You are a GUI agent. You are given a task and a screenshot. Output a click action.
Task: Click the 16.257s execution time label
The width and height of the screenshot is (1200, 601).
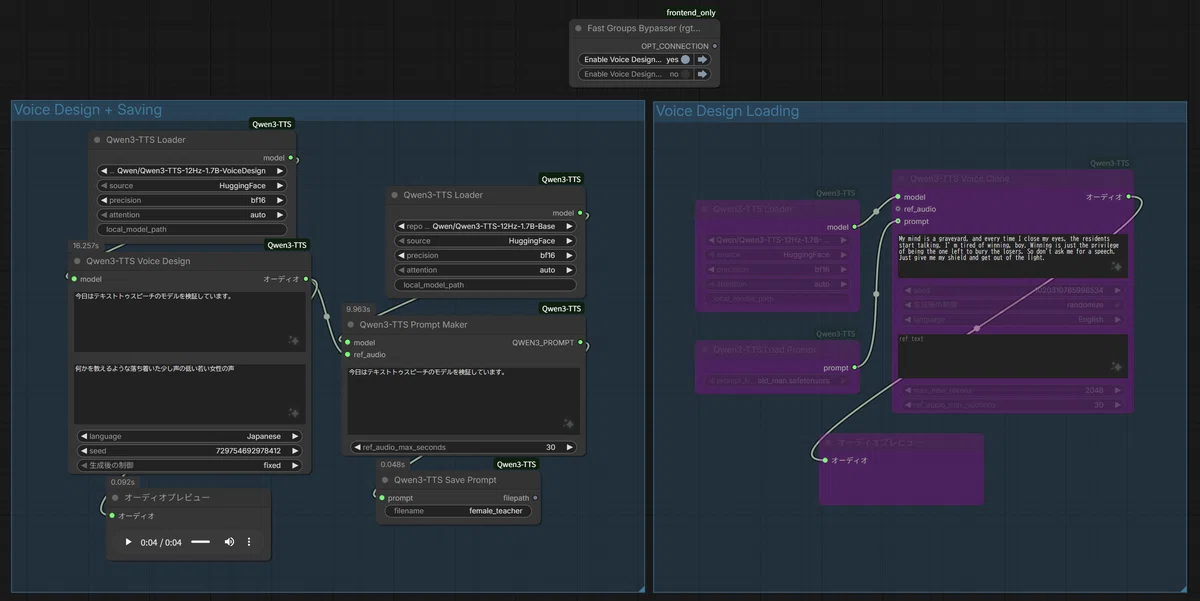86,245
